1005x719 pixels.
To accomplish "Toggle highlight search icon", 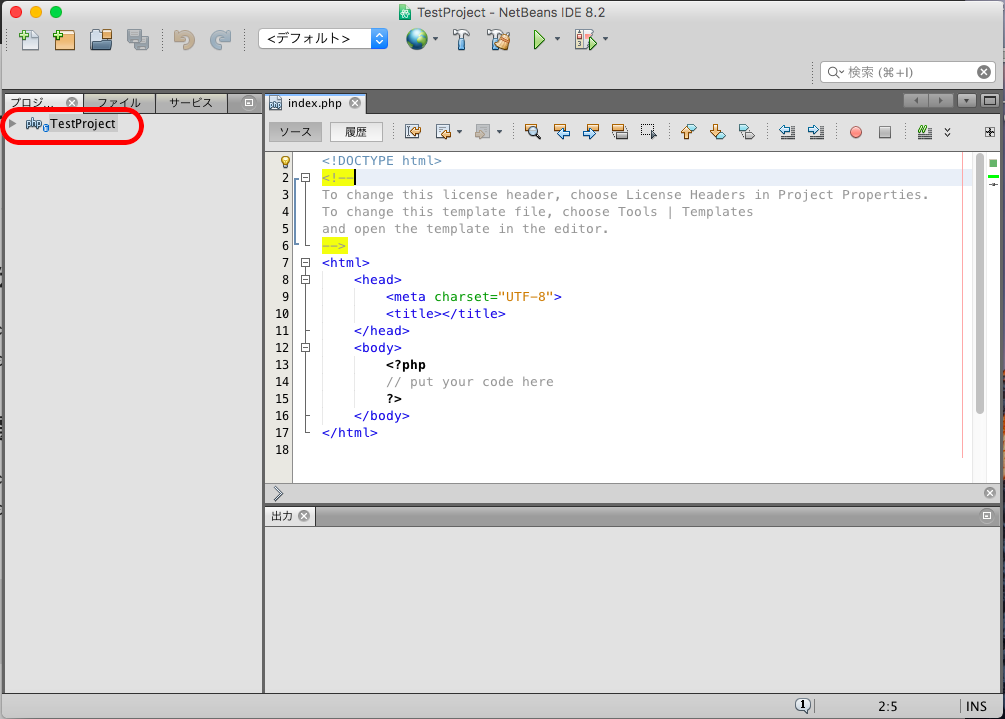I will coord(619,132).
